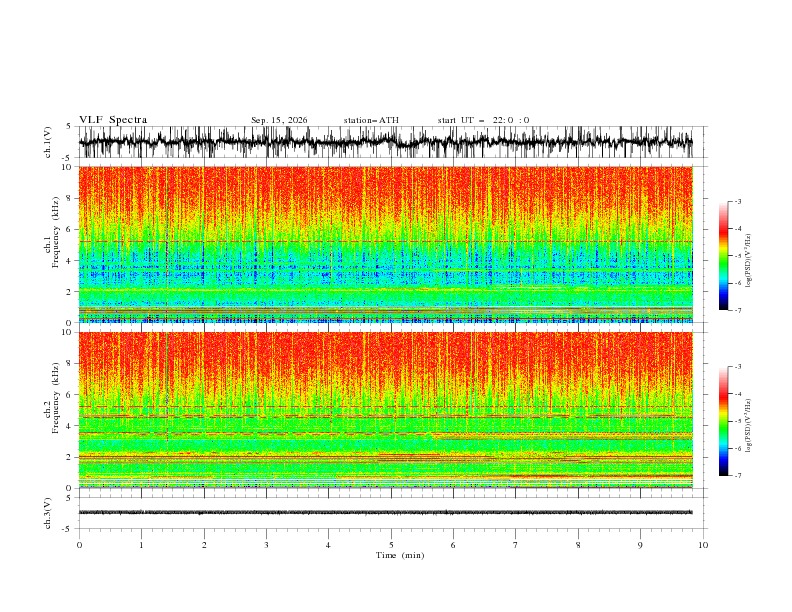The width and height of the screenshot is (792, 612).
Task: Click the ch.3(V) axis label
Action: (x=48, y=513)
